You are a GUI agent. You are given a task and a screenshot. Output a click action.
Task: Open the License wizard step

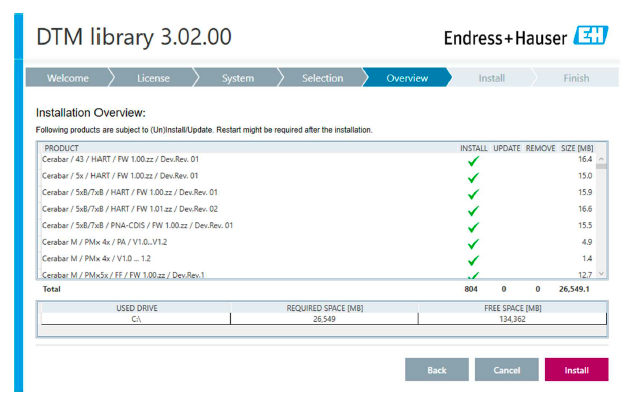(x=153, y=78)
